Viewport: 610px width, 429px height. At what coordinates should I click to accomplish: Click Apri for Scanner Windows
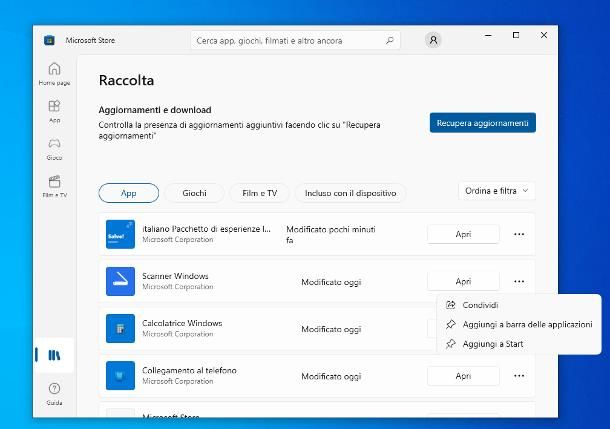(463, 281)
